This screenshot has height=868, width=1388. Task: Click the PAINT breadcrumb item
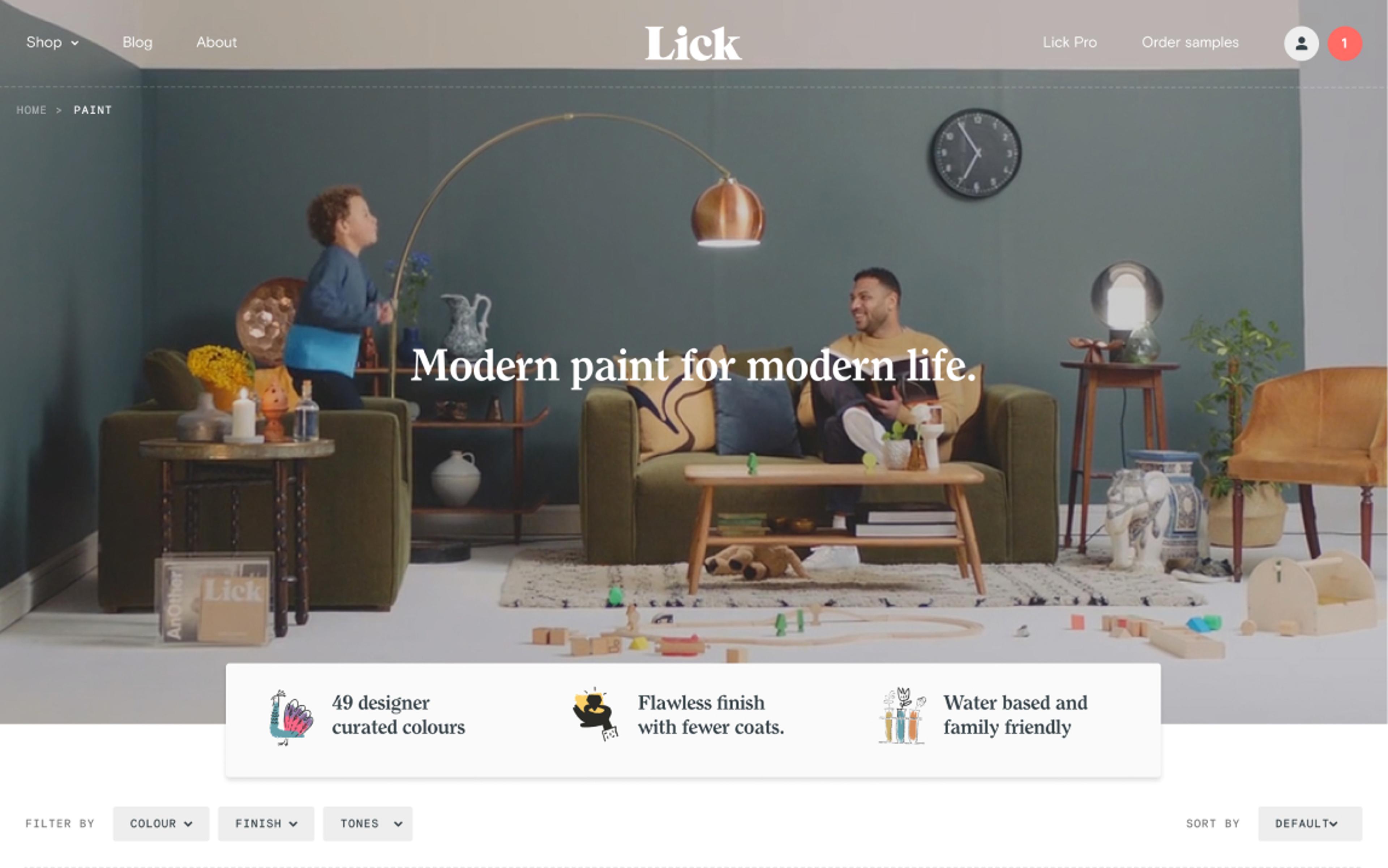[x=93, y=109]
